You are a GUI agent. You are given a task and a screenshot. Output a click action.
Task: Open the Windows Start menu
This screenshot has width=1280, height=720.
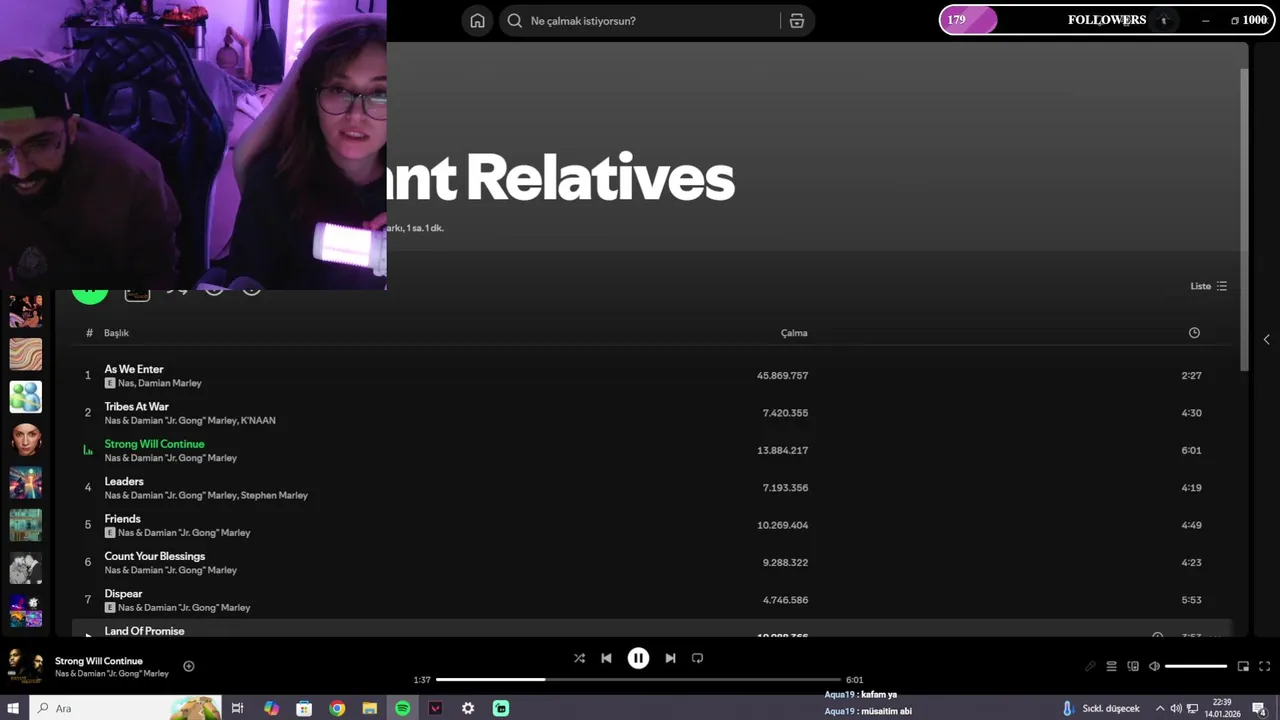(14, 708)
